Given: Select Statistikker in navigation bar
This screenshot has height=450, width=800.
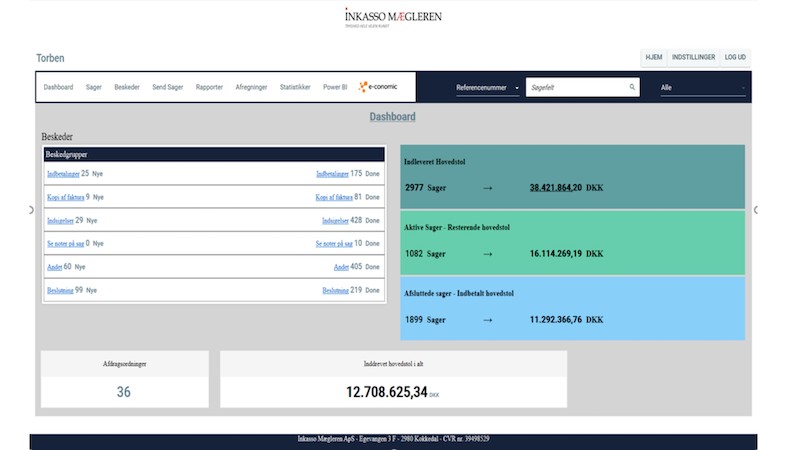Looking at the screenshot, I should point(294,87).
